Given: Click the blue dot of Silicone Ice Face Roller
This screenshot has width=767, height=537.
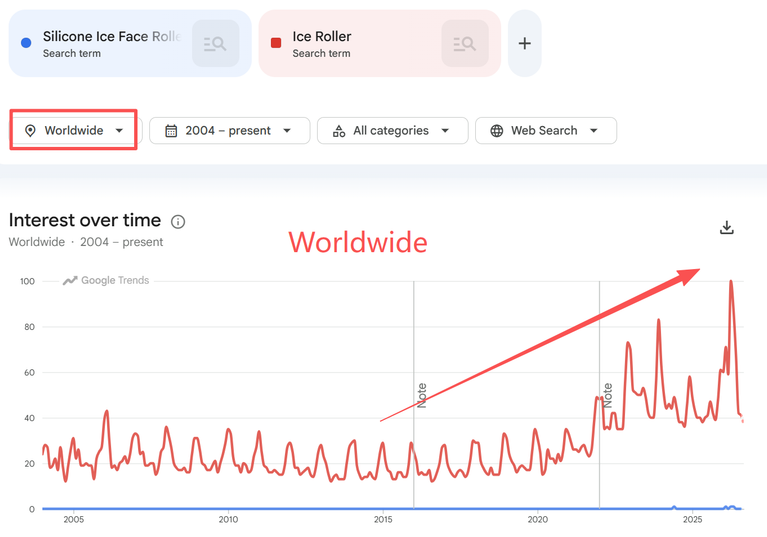Looking at the screenshot, I should [26, 43].
